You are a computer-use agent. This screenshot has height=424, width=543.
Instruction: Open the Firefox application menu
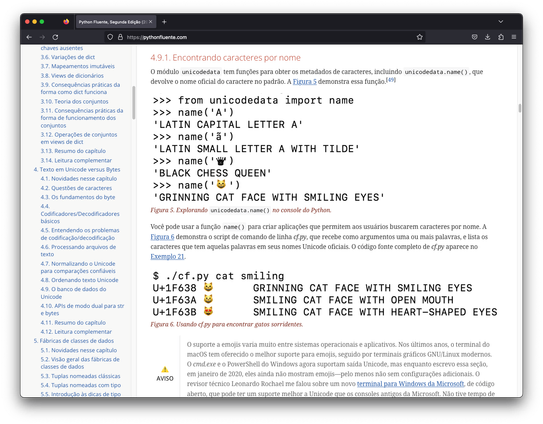coord(514,37)
